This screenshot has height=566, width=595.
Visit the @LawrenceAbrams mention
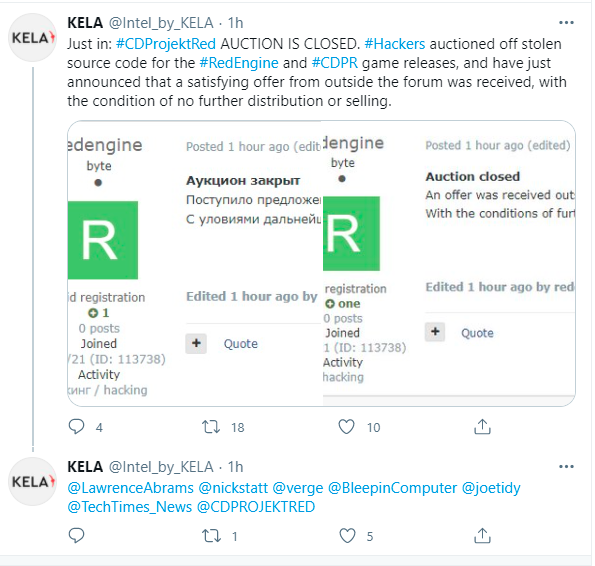click(x=131, y=488)
